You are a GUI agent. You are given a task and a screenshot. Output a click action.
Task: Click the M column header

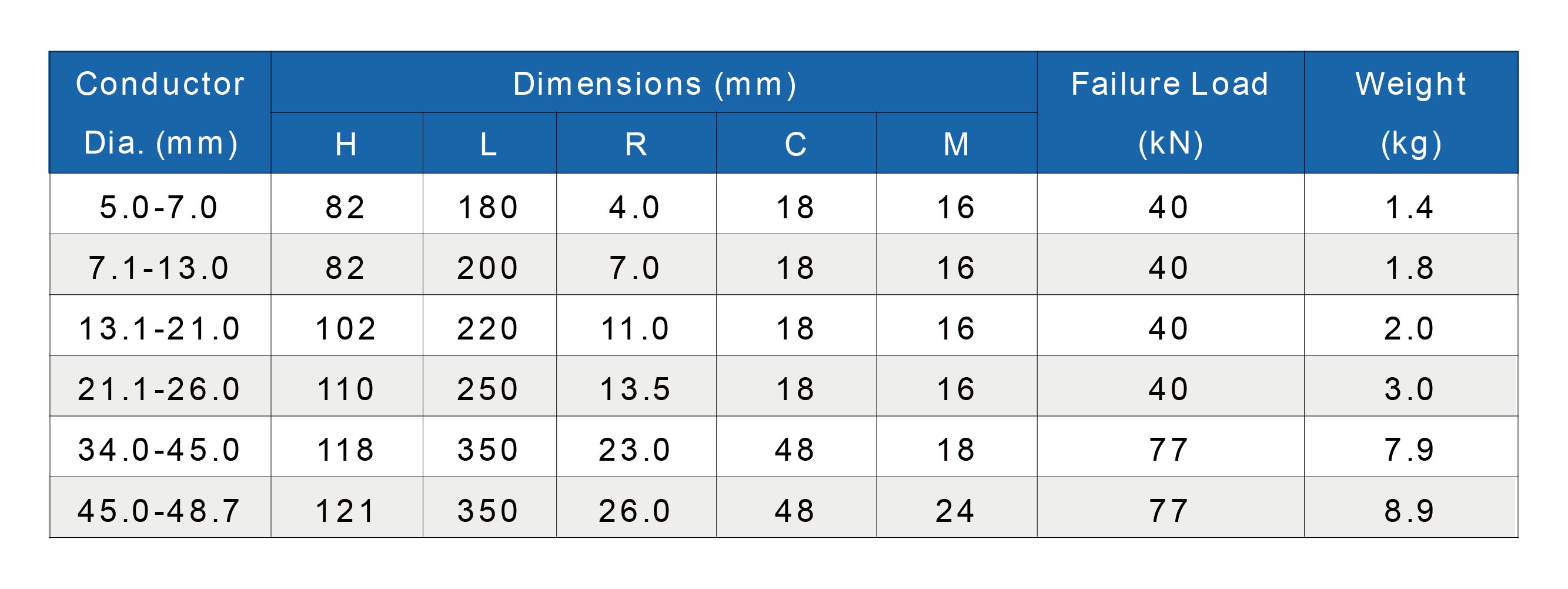click(956, 144)
